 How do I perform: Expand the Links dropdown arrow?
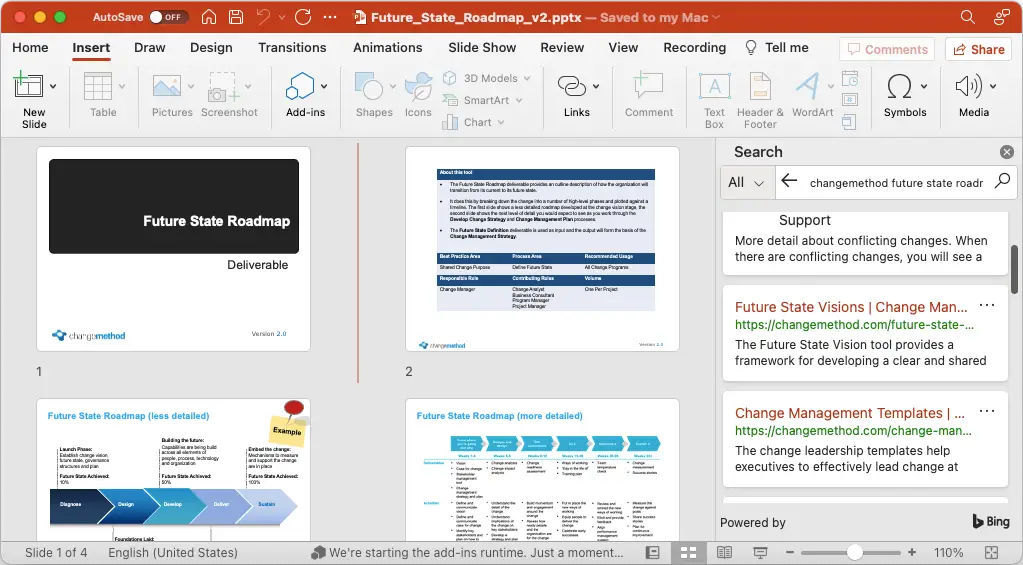(x=596, y=86)
